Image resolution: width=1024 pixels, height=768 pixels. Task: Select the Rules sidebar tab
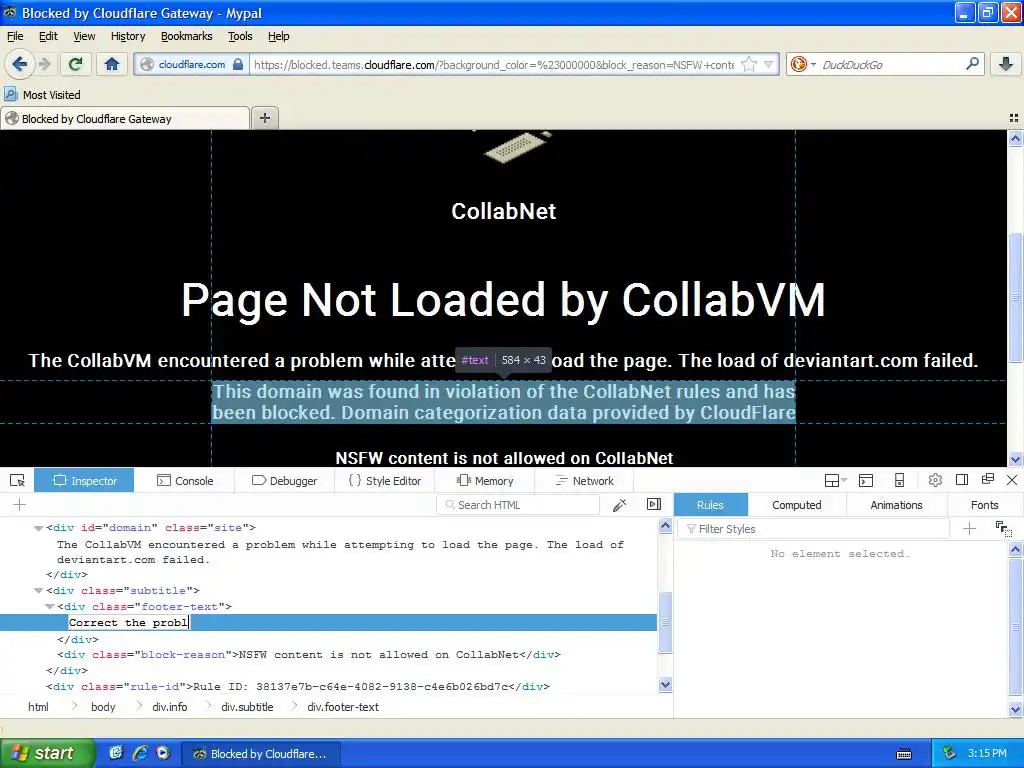(x=710, y=505)
